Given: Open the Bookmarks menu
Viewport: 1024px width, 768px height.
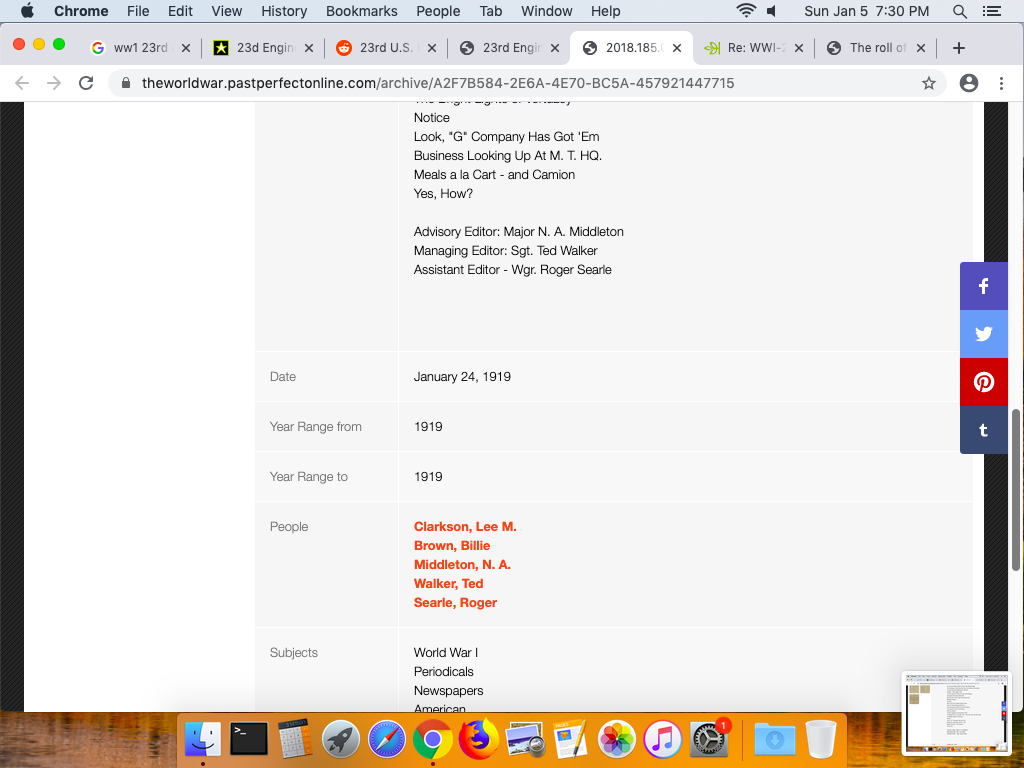Looking at the screenshot, I should [x=362, y=11].
